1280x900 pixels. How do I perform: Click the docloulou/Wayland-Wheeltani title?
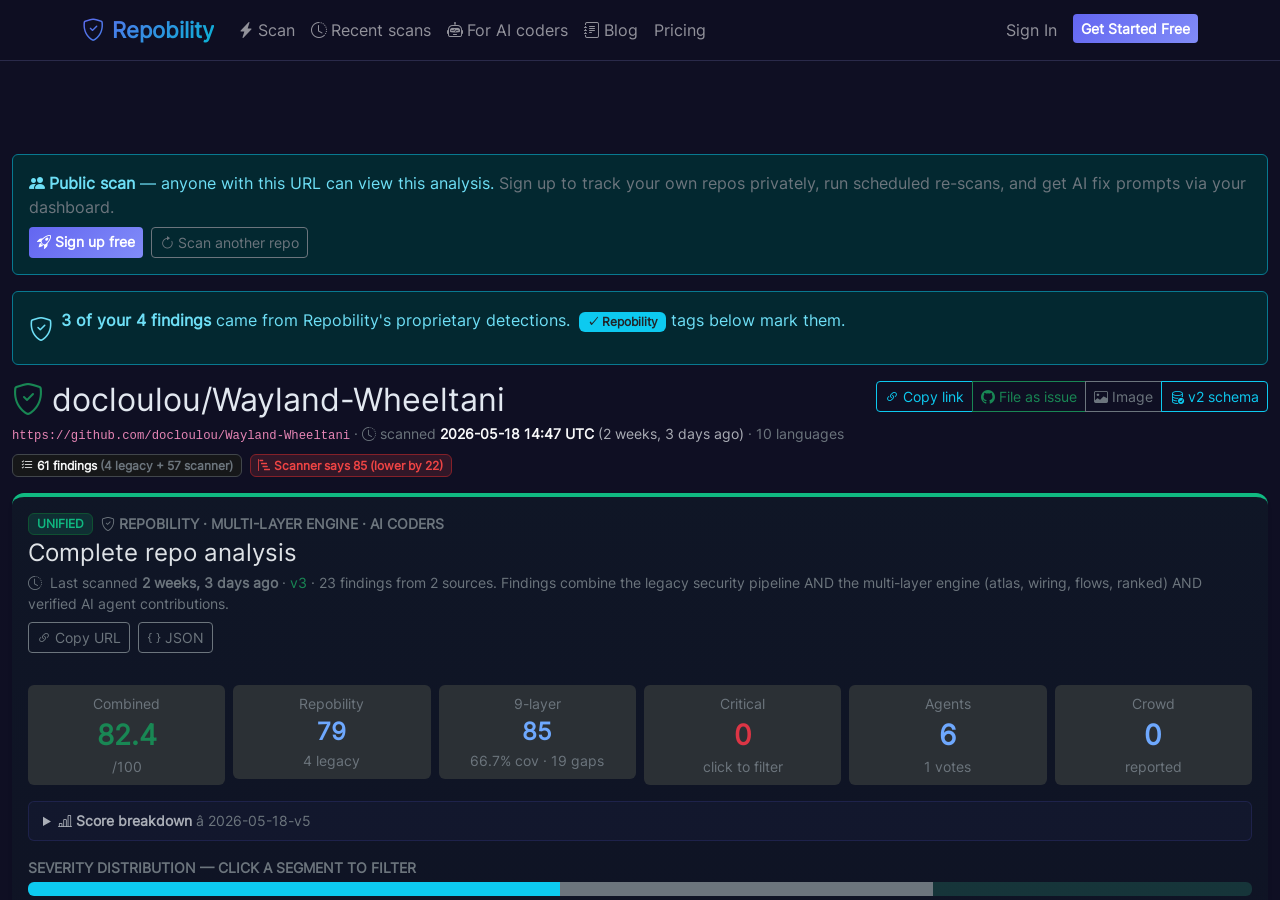point(278,400)
